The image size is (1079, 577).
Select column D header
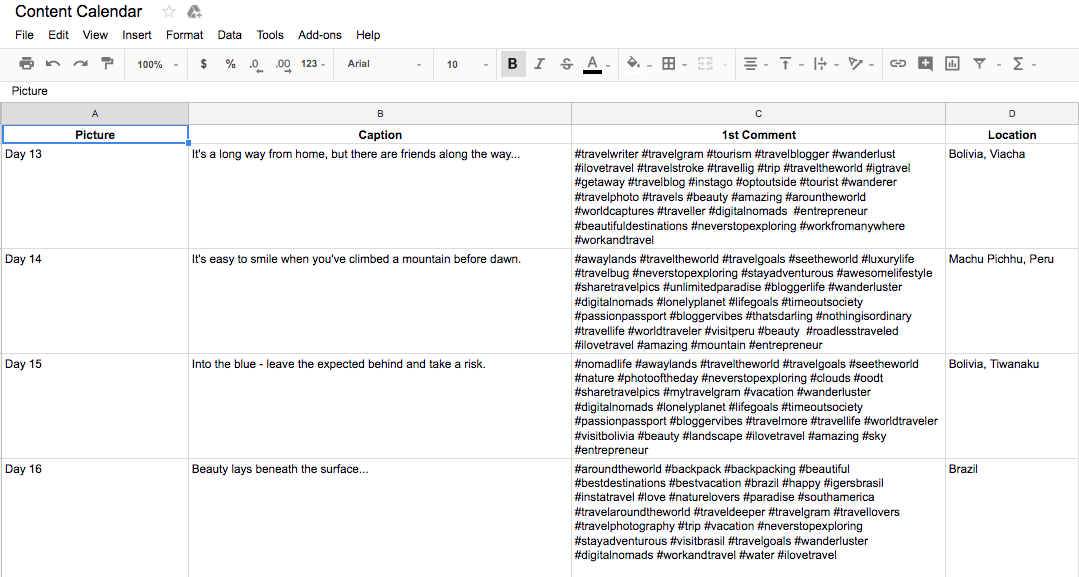coord(1012,114)
